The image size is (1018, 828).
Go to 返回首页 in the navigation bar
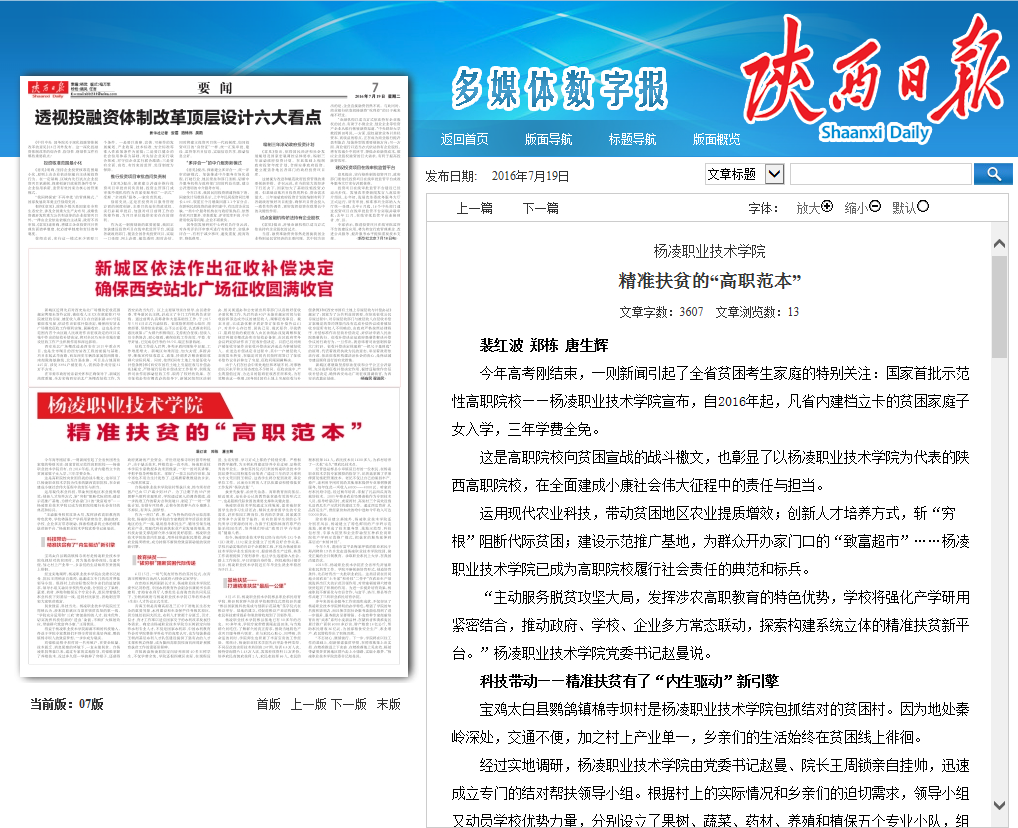465,139
